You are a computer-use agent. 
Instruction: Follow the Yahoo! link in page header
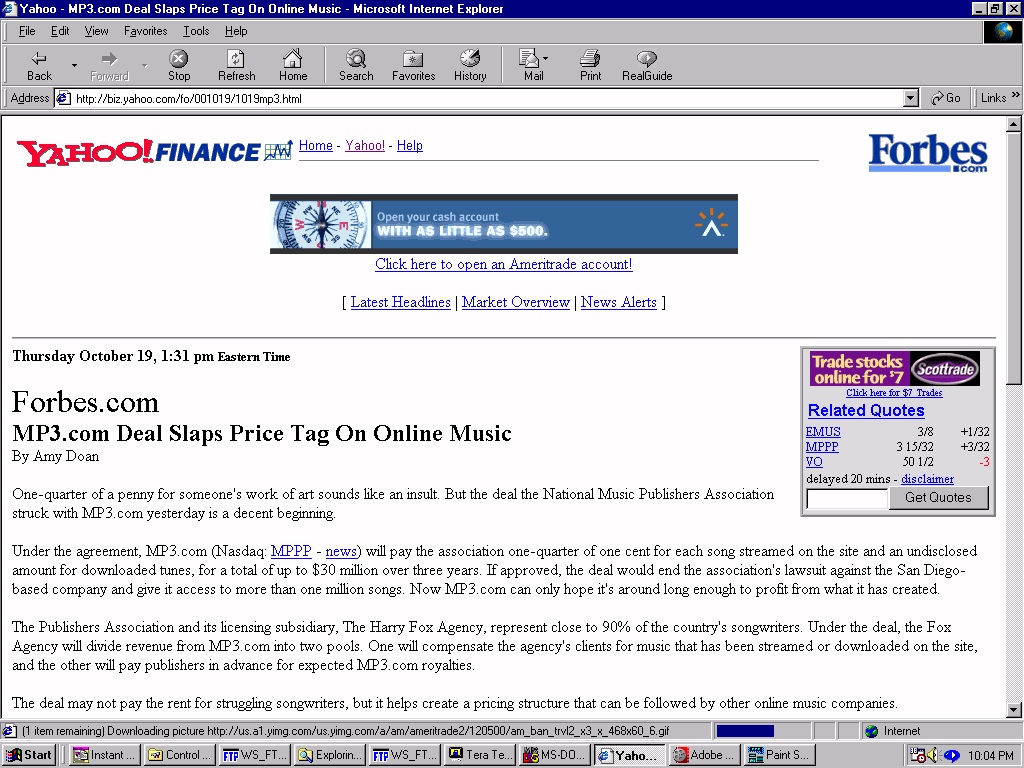click(x=365, y=145)
